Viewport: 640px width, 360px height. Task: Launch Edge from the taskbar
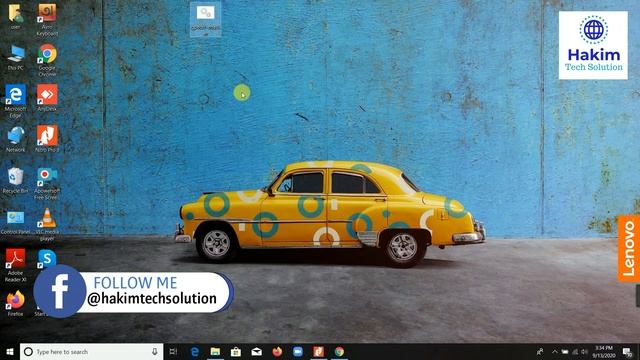tap(195, 351)
